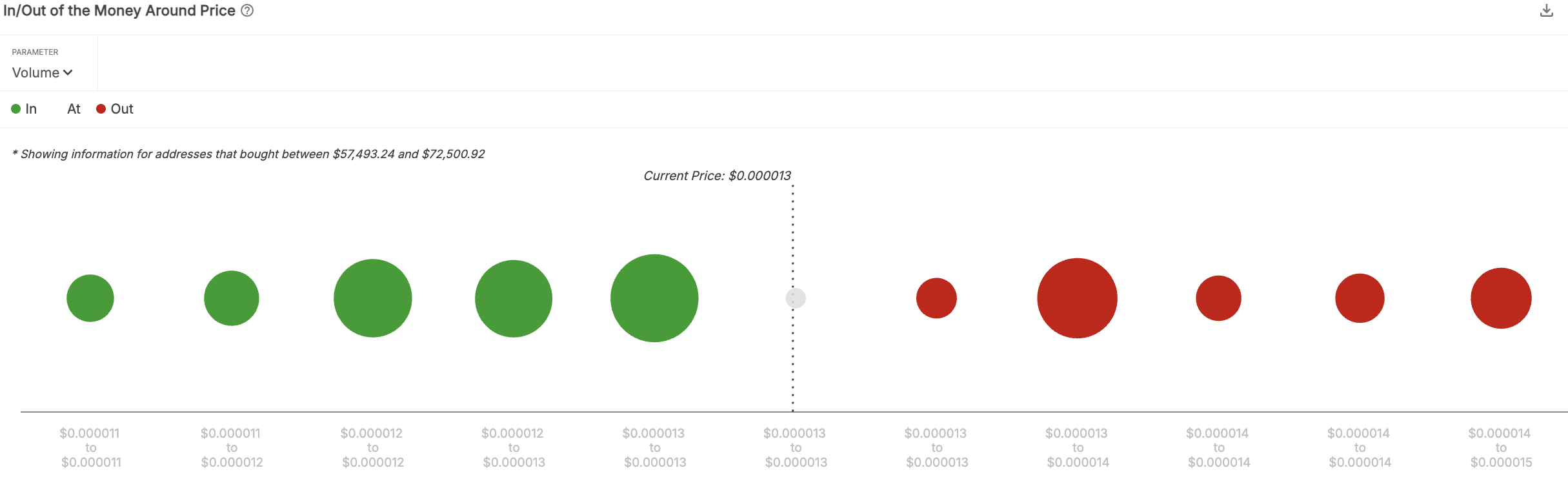Click the third red bubble from left
Viewport: 1568px width, 479px height.
[x=1218, y=298]
